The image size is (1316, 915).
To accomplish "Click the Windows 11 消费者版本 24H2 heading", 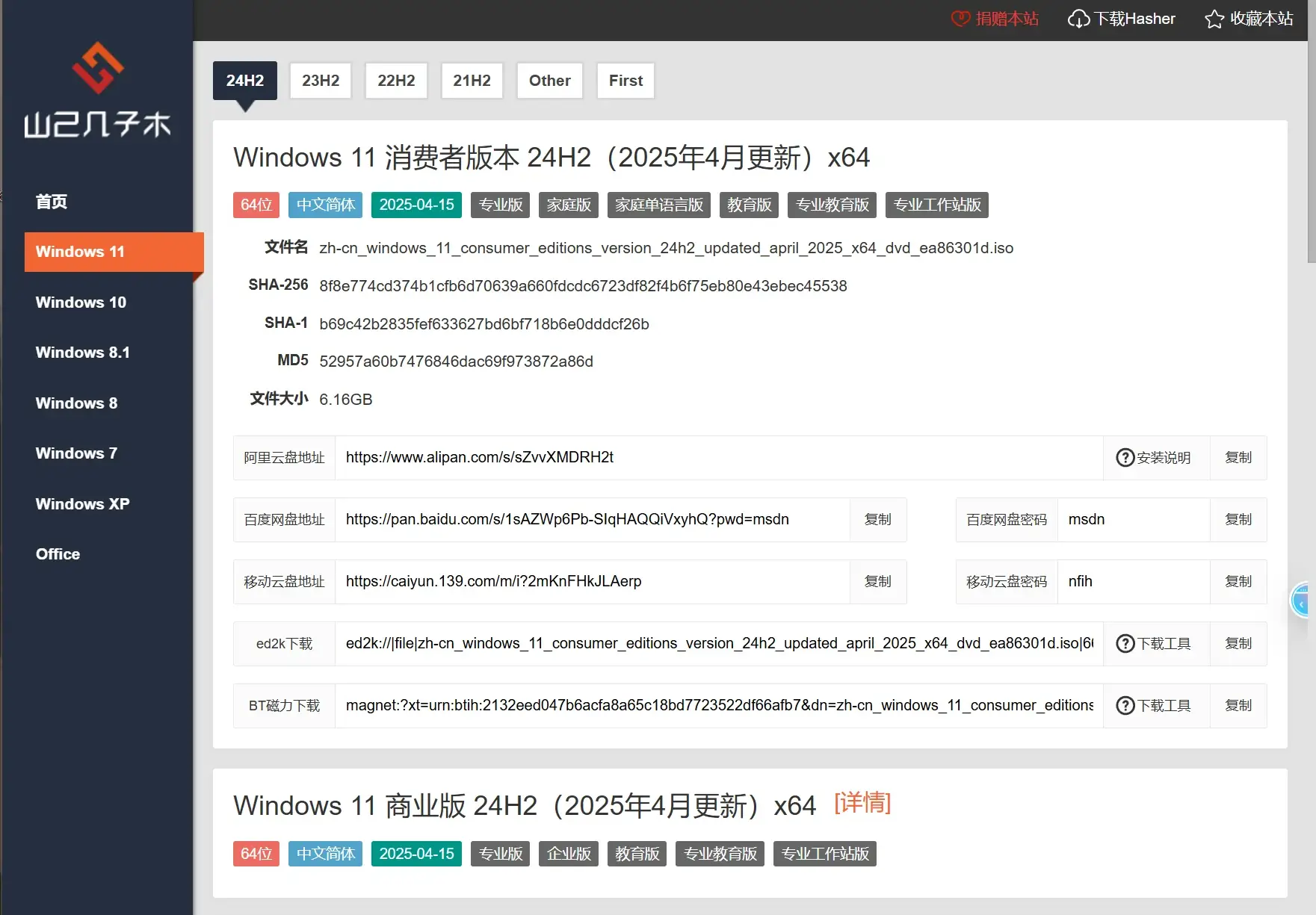I will [x=552, y=158].
